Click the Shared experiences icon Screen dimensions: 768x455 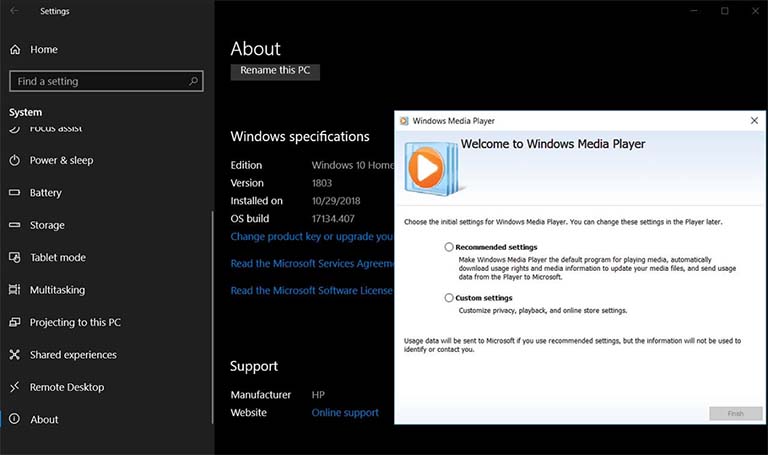tap(15, 355)
